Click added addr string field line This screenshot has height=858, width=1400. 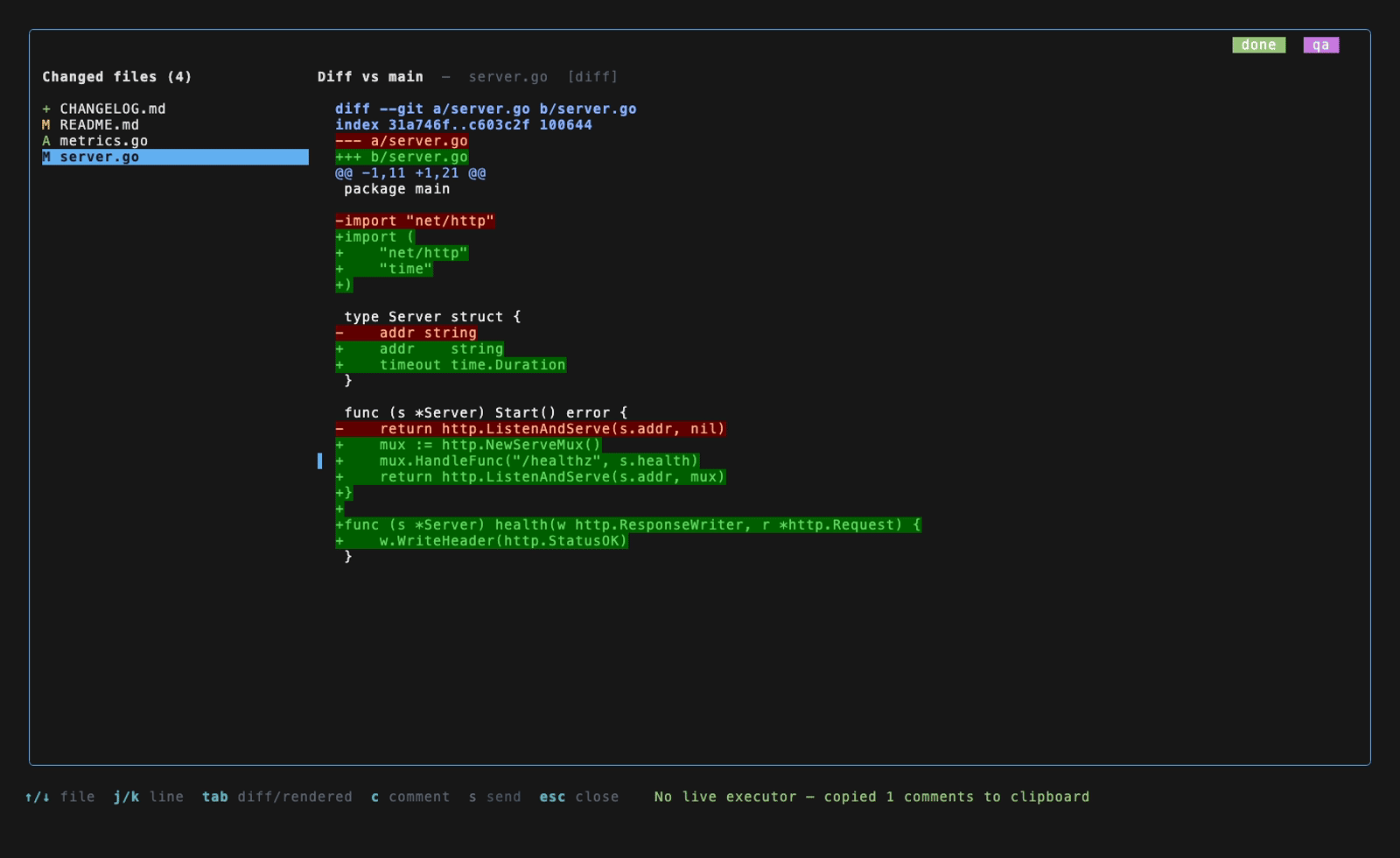tap(419, 348)
